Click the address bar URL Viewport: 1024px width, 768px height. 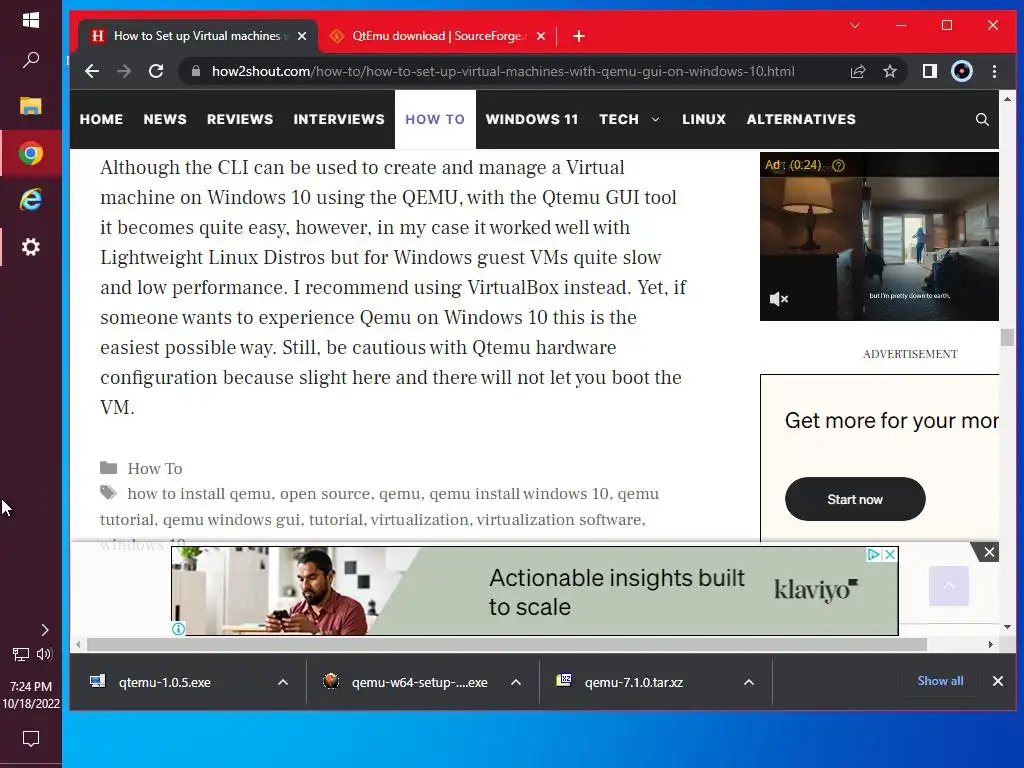(503, 71)
